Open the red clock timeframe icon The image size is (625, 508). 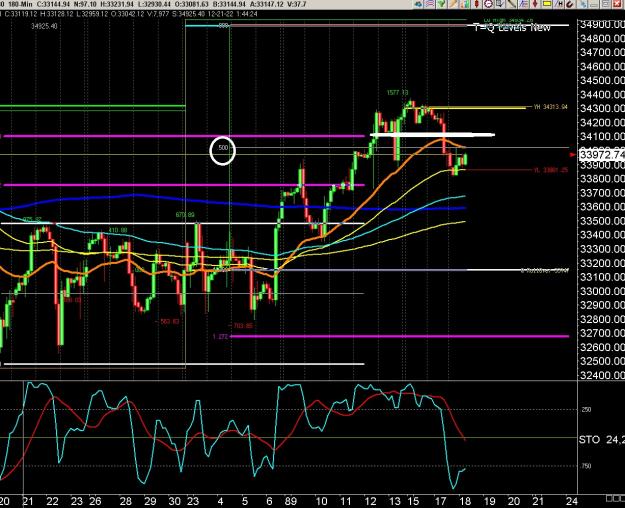[488, 4]
